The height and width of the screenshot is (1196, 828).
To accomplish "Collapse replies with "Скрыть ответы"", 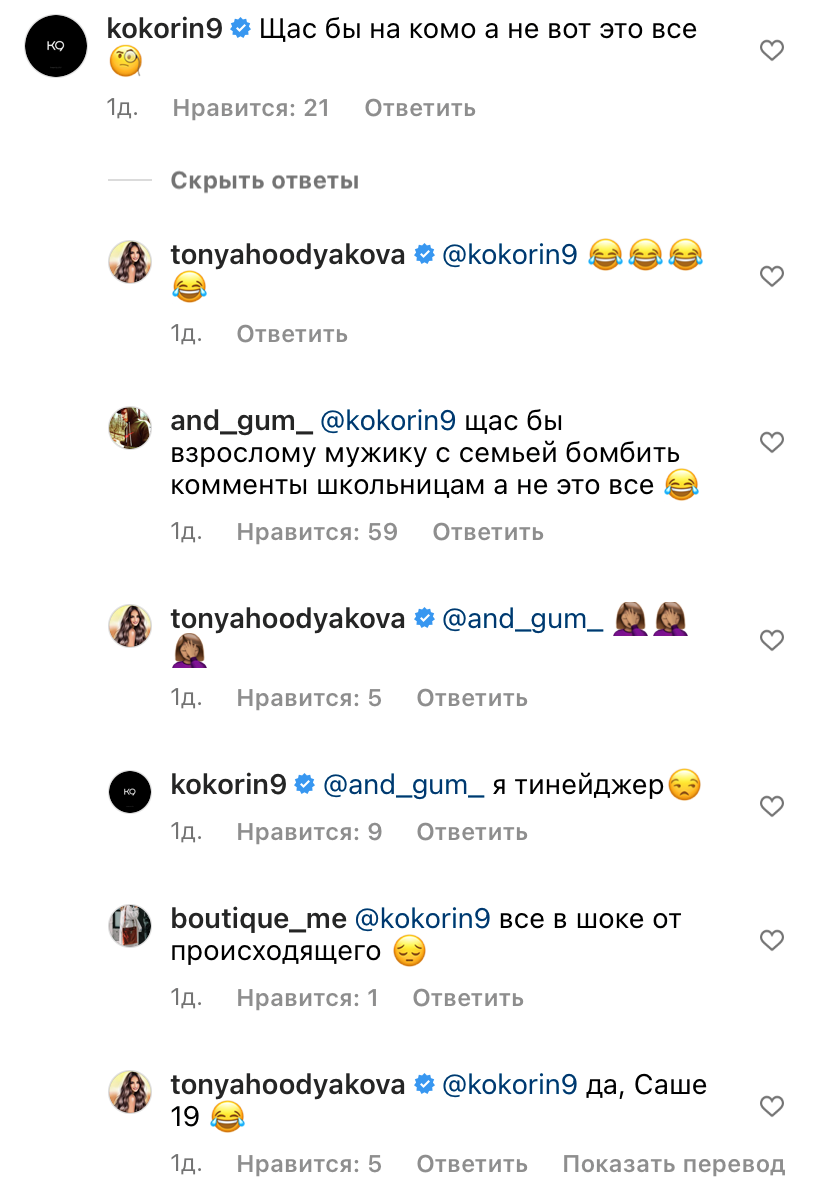I will [264, 181].
